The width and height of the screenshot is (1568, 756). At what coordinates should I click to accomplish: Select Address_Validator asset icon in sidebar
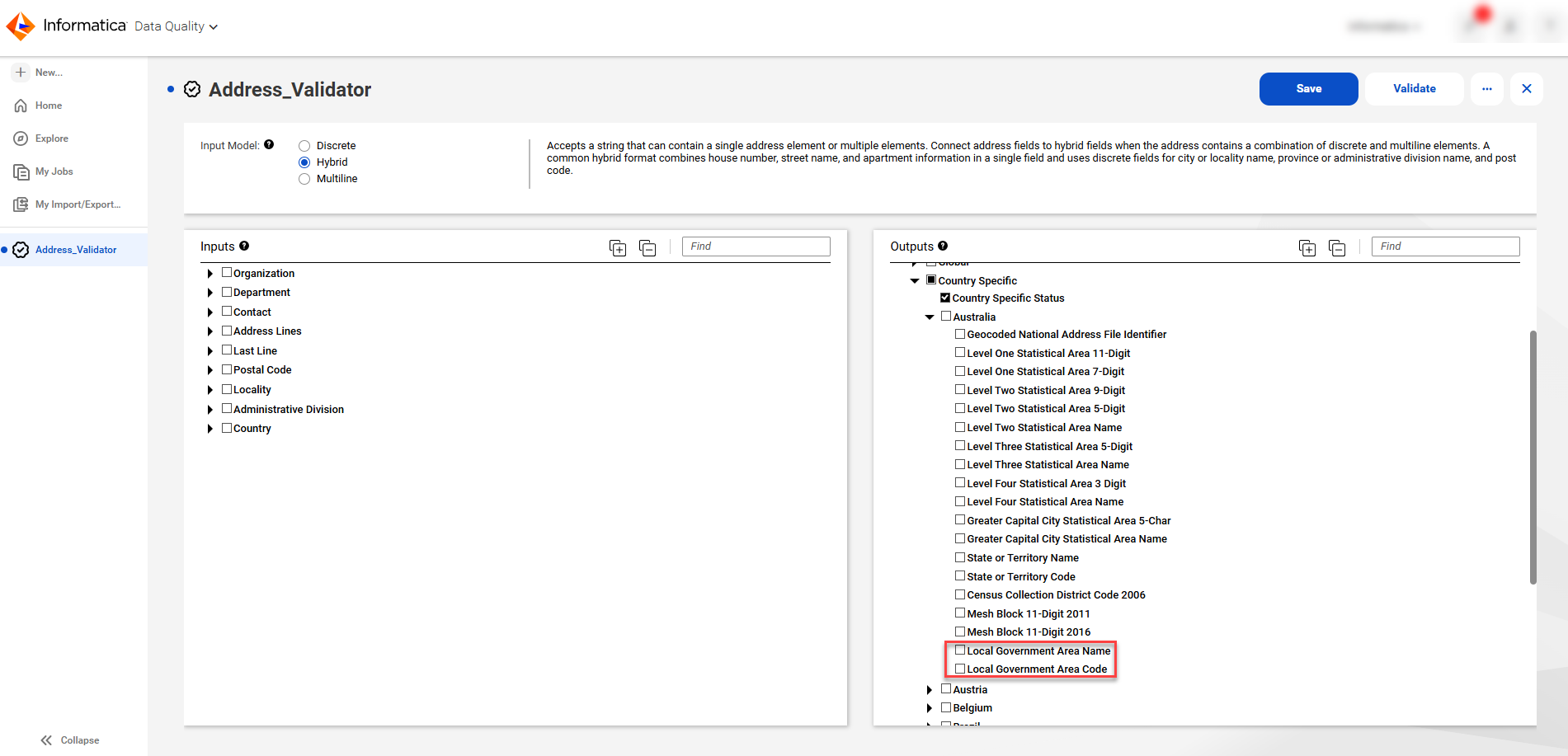pyautogui.click(x=21, y=250)
